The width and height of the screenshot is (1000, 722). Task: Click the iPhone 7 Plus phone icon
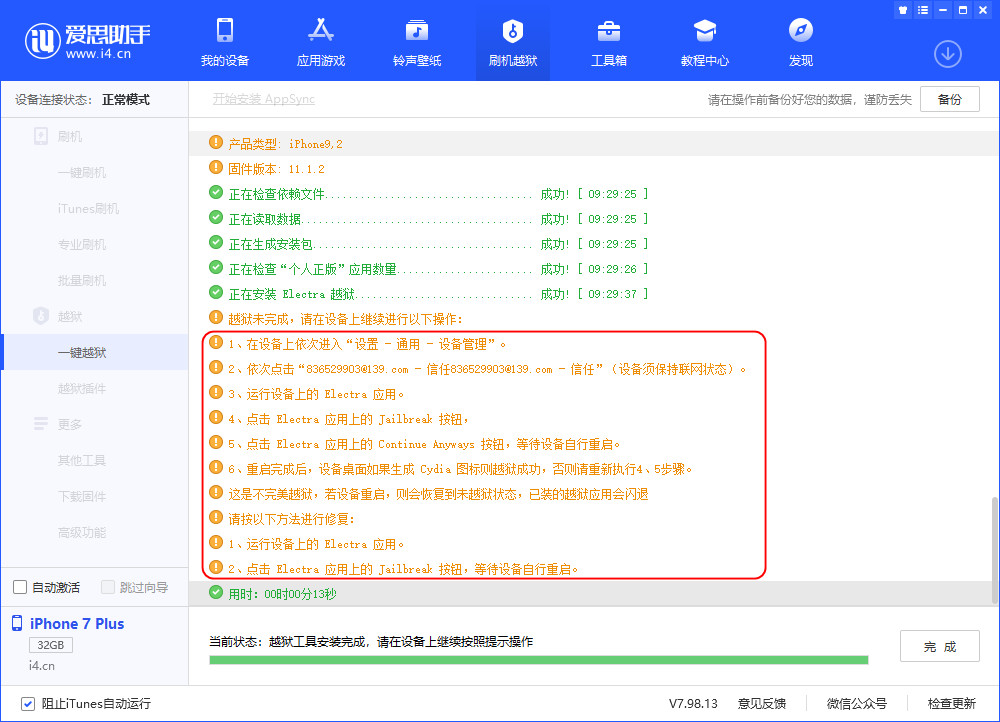click(17, 623)
